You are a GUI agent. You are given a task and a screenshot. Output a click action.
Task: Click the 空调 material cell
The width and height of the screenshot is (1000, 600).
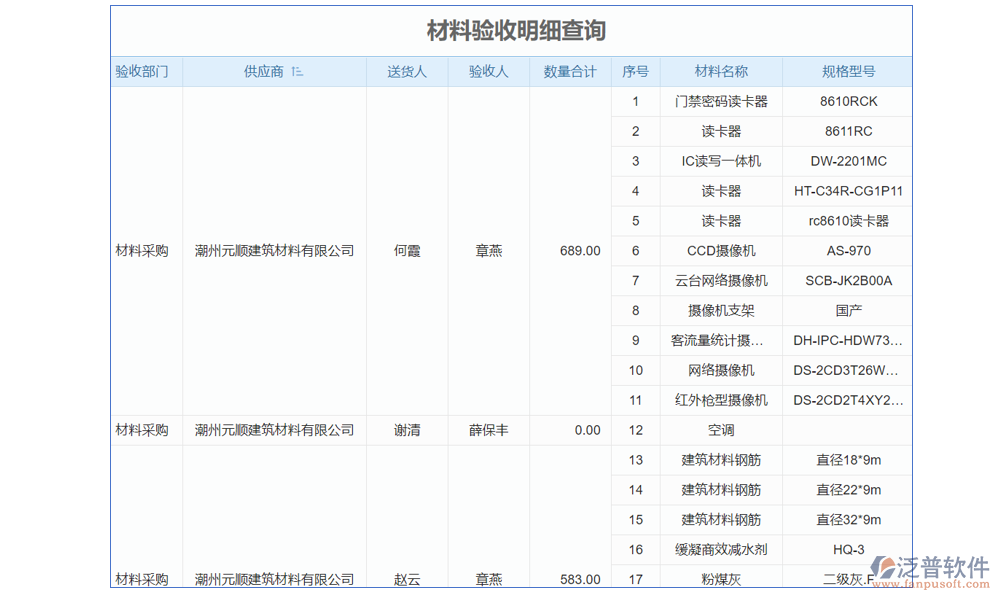[x=721, y=430]
